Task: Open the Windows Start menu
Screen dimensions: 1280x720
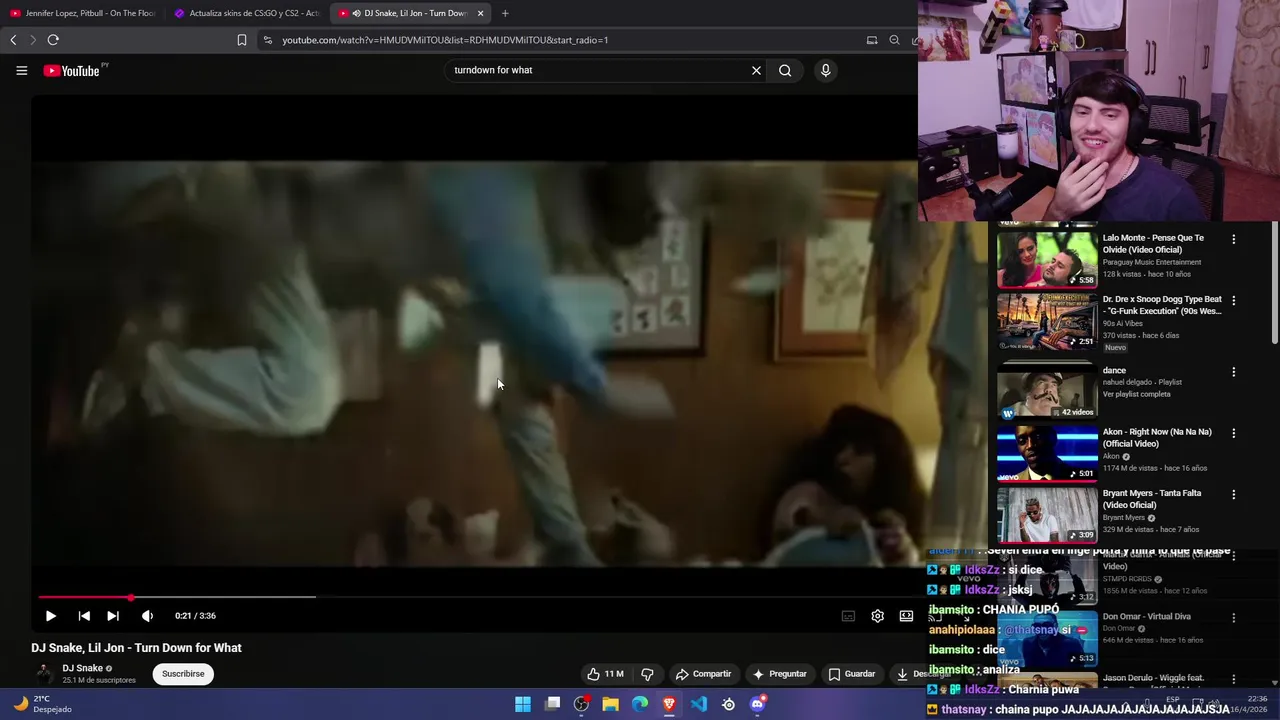Action: (x=523, y=705)
